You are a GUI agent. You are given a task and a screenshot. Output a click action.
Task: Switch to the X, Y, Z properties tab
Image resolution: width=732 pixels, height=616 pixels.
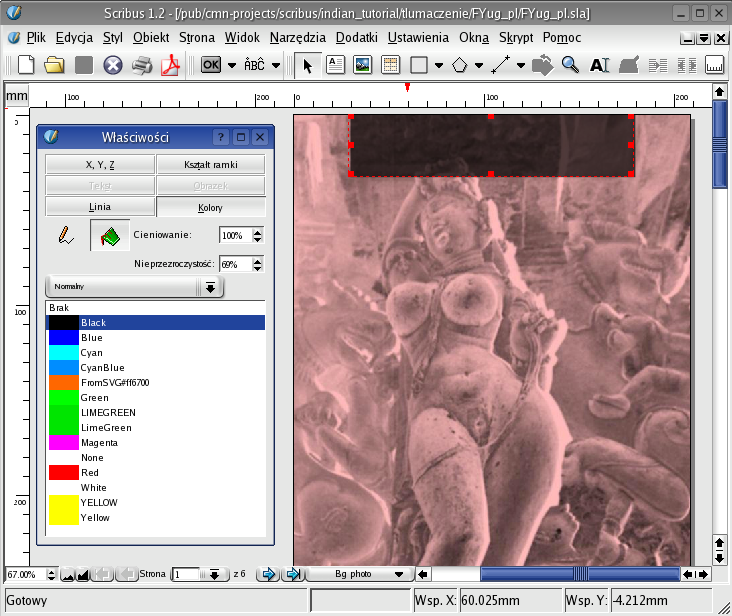(100, 164)
